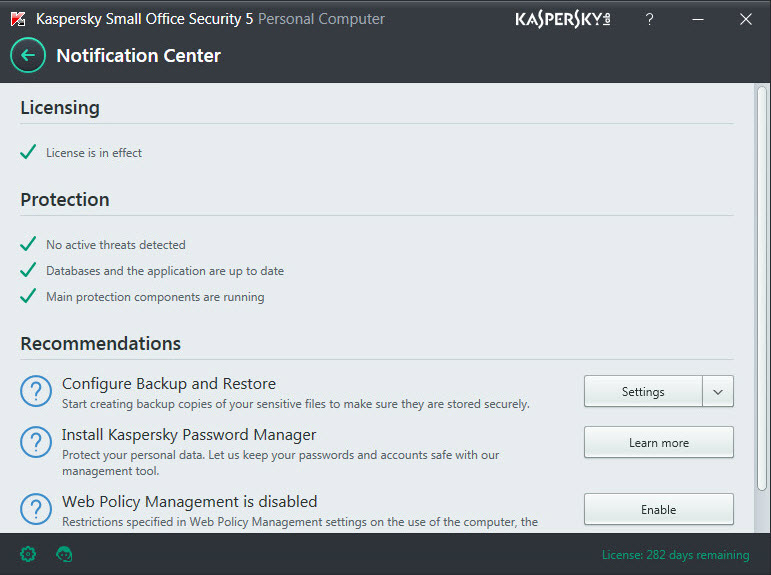This screenshot has height=575, width=771.
Task: Click the checkmark beside Main protection components
Action: click(28, 296)
